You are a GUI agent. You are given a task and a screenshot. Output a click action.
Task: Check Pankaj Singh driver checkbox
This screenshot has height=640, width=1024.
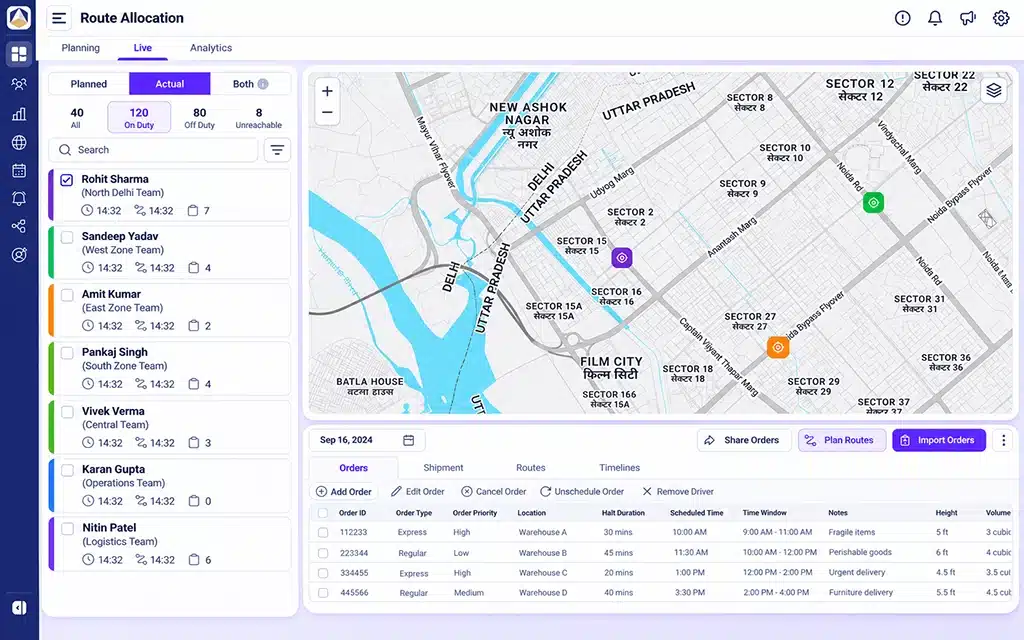pos(67,353)
